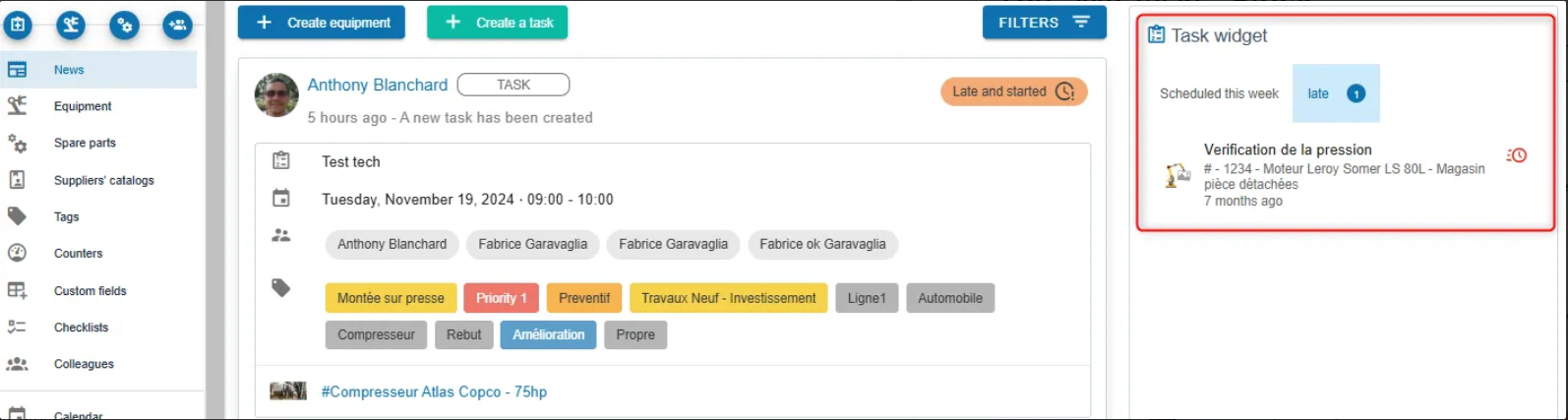Viewport: 1568px width, 420px height.
Task: Open Tags from the side menu
Action: [66, 216]
